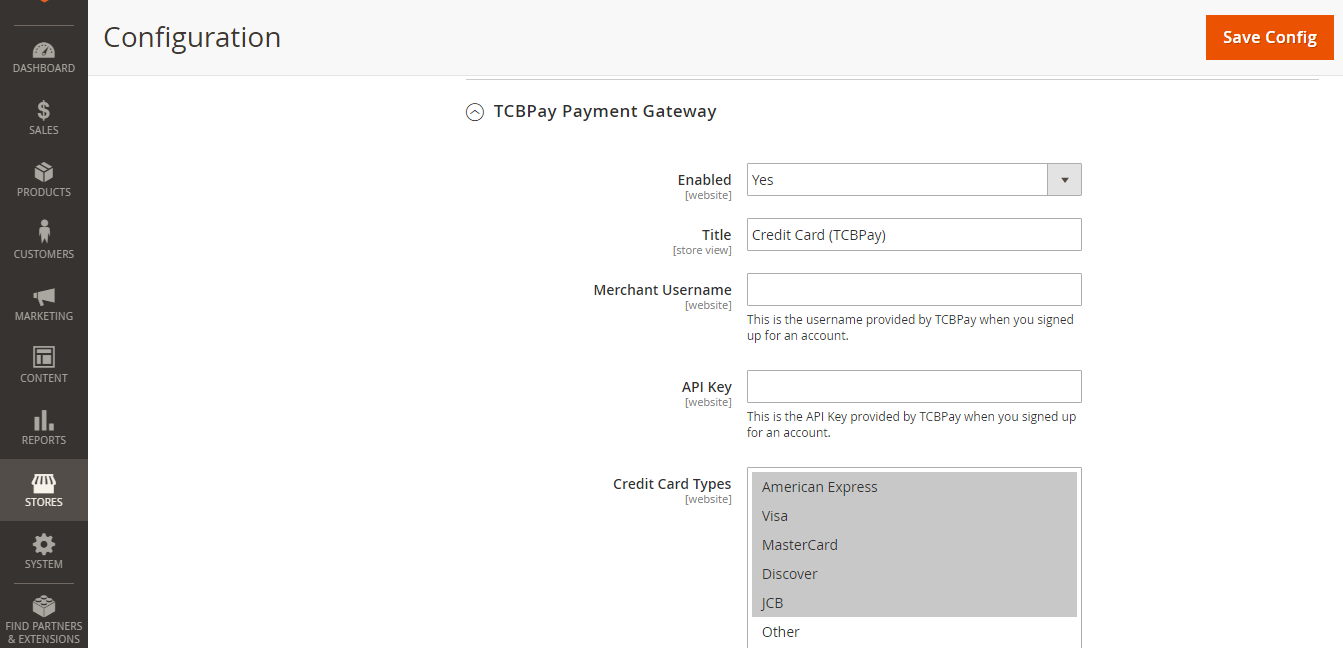Click the PRODUCTS menu label
This screenshot has width=1343, height=648.
point(44,192)
